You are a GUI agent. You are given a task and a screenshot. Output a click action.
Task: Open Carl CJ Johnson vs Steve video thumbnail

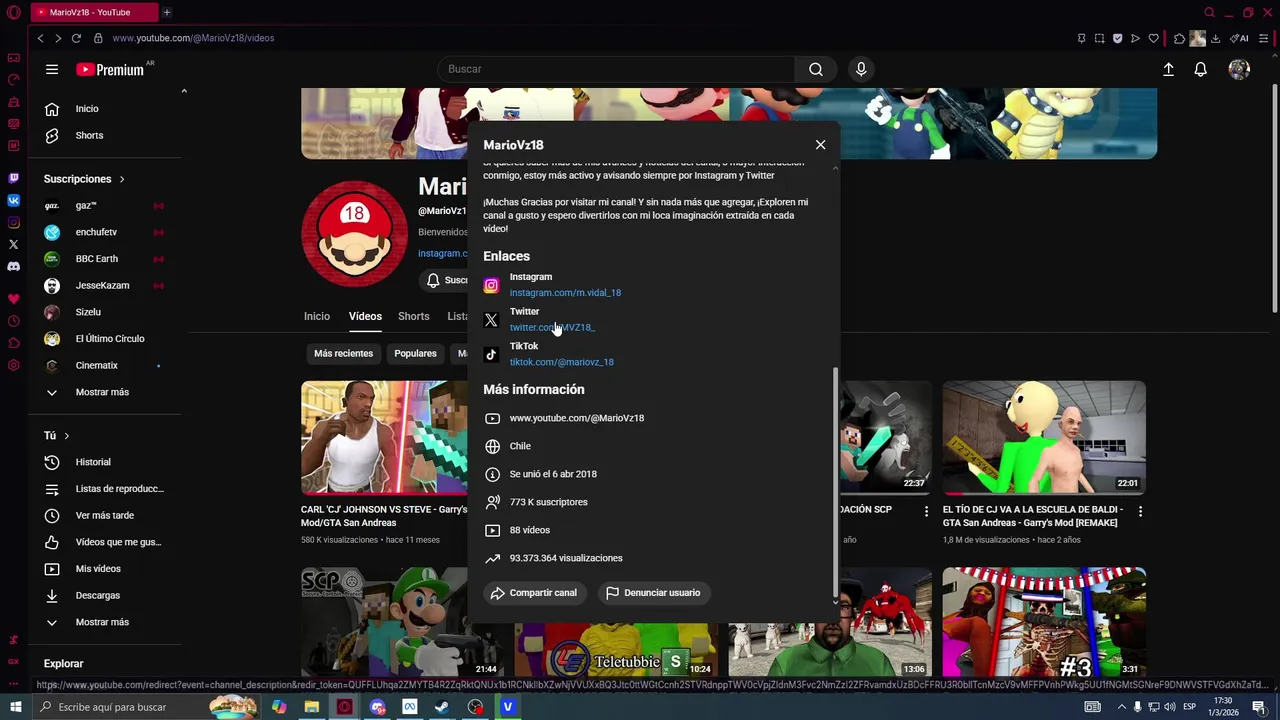384,438
